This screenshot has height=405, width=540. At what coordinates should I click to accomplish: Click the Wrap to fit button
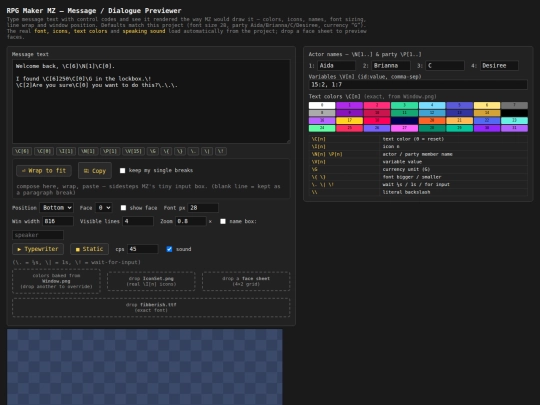coord(44,171)
